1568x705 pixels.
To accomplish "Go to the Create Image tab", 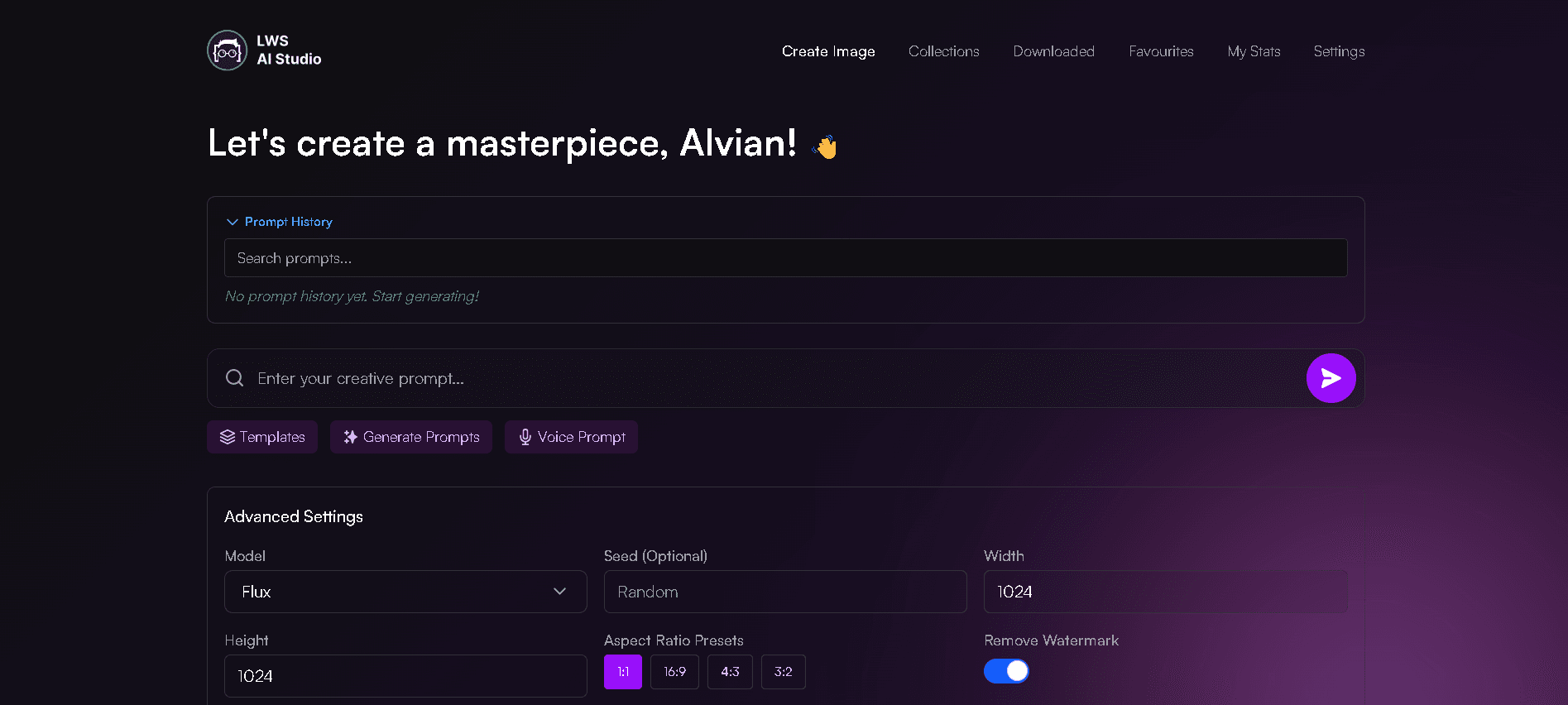I will click(828, 51).
